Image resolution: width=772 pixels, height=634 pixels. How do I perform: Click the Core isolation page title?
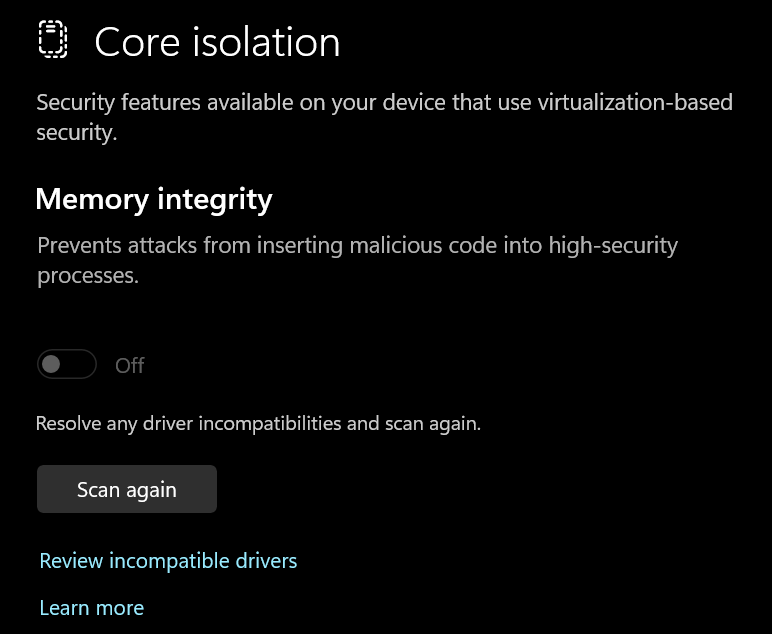[x=217, y=42]
